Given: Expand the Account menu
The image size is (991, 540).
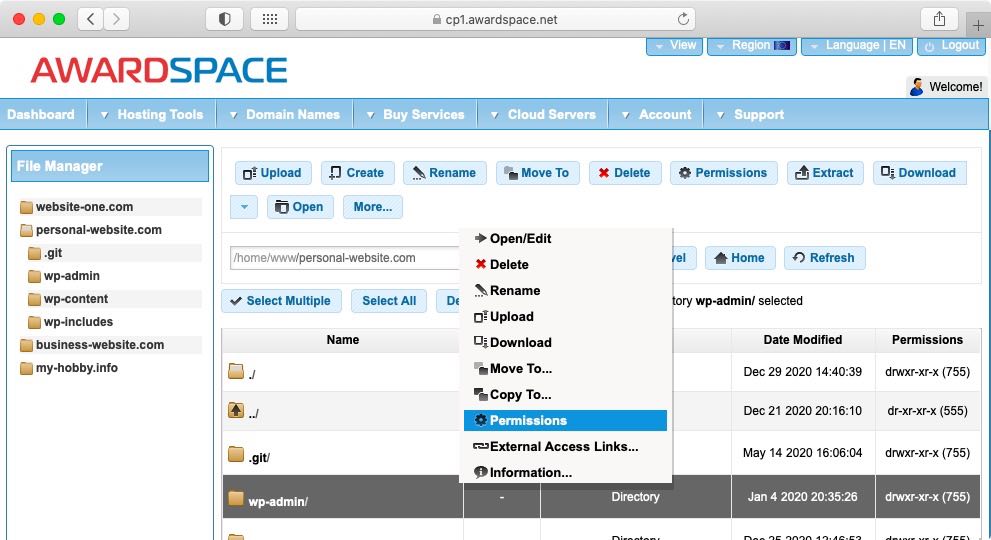Looking at the screenshot, I should click(x=656, y=114).
